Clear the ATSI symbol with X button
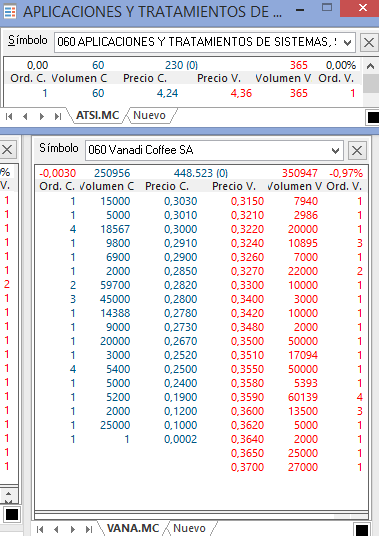 pyautogui.click(x=369, y=43)
